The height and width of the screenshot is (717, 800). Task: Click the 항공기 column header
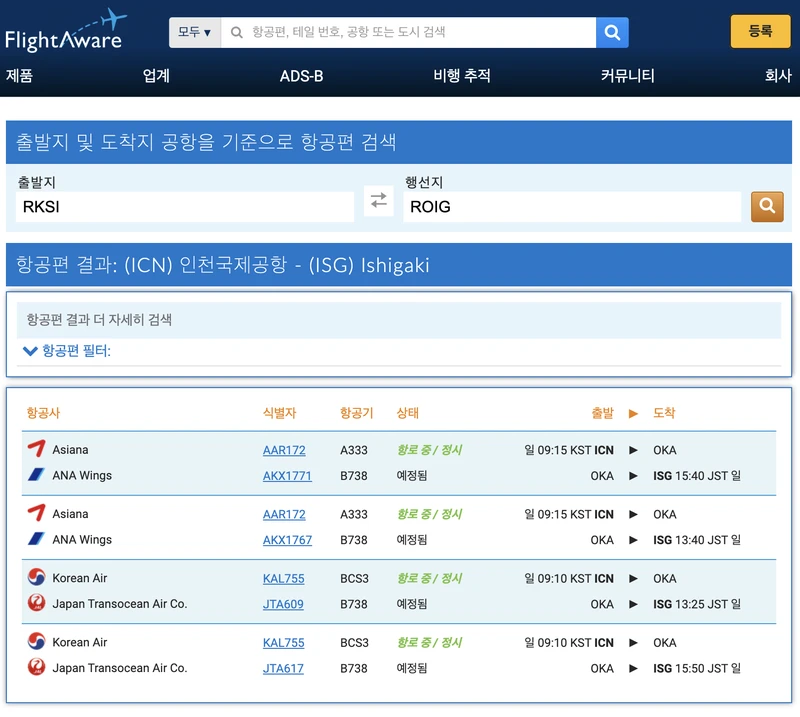point(357,413)
